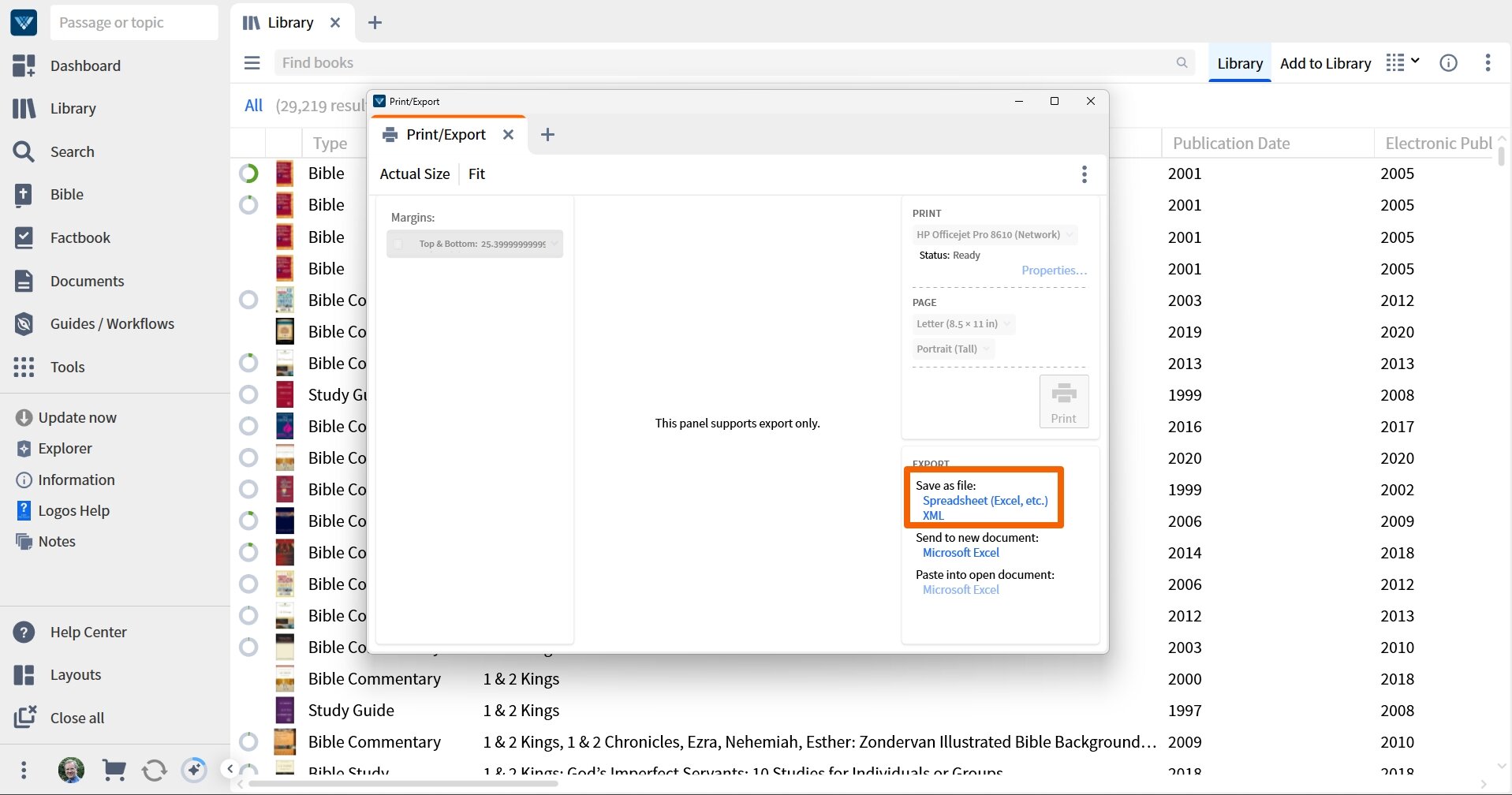Click the Passage or topic box
The image size is (1512, 795).
134,23
